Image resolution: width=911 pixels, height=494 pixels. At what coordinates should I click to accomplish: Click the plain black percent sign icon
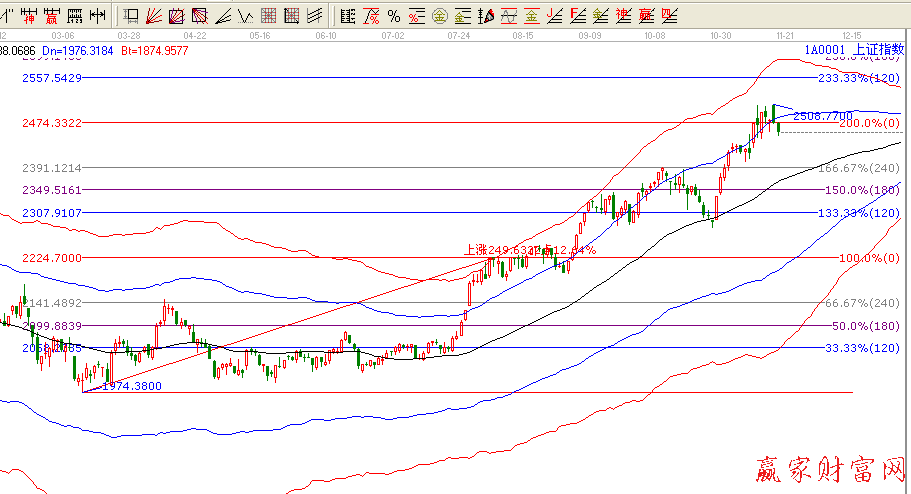click(394, 16)
